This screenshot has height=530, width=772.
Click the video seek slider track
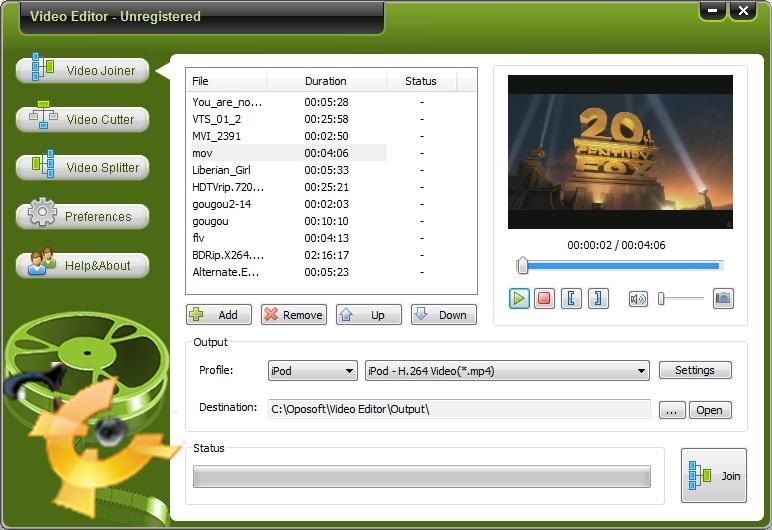click(620, 266)
